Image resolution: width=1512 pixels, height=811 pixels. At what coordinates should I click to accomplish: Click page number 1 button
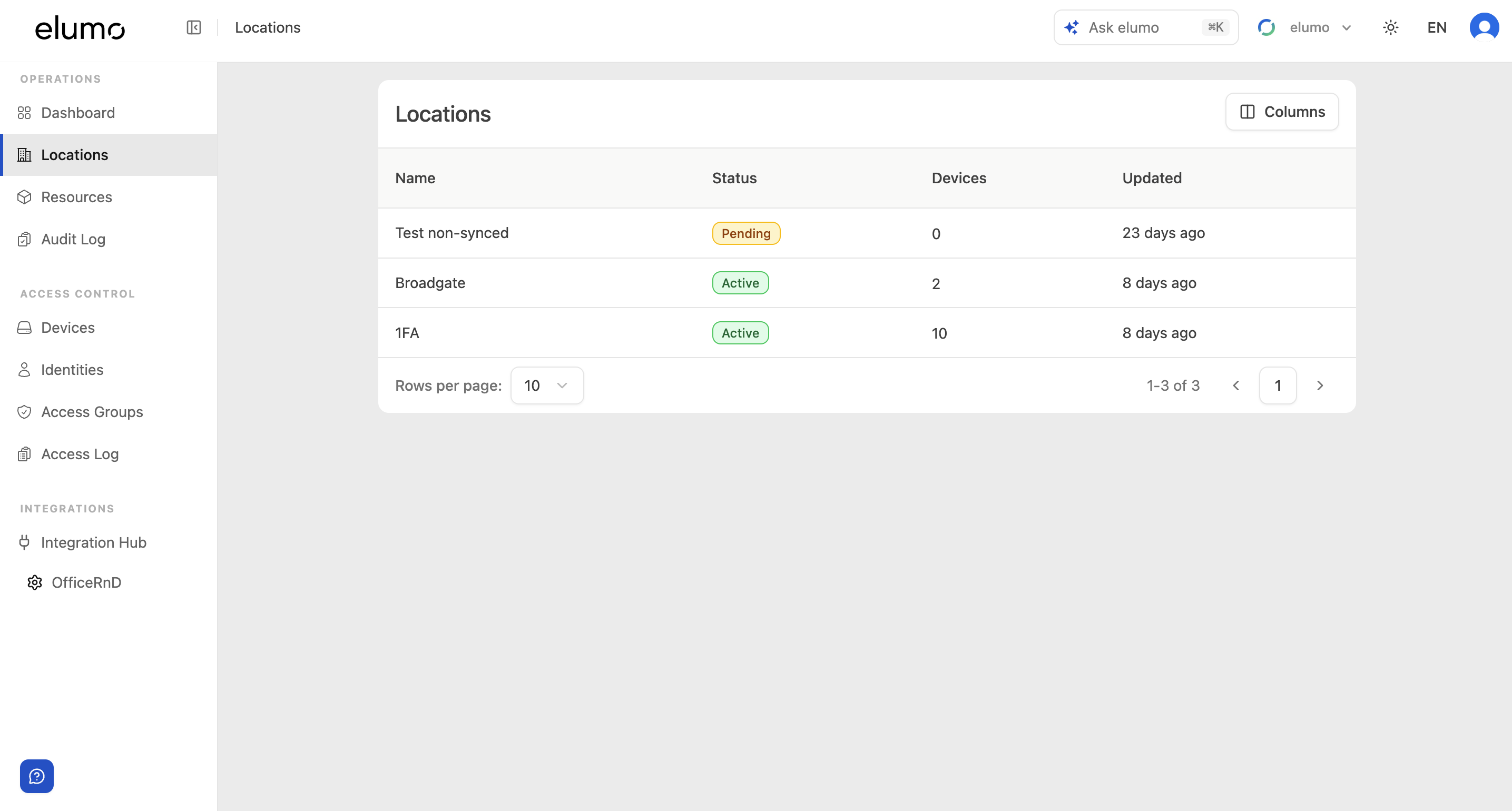tap(1278, 385)
